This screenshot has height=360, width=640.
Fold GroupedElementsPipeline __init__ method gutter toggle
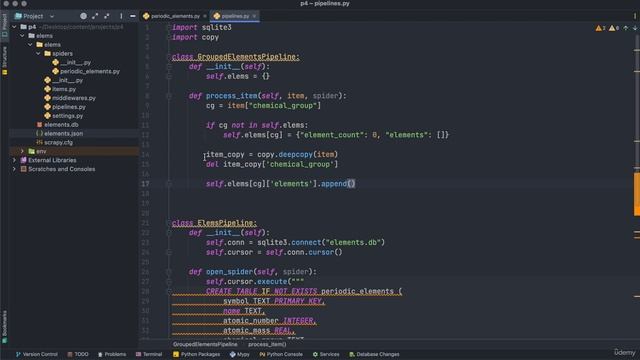tap(169, 67)
